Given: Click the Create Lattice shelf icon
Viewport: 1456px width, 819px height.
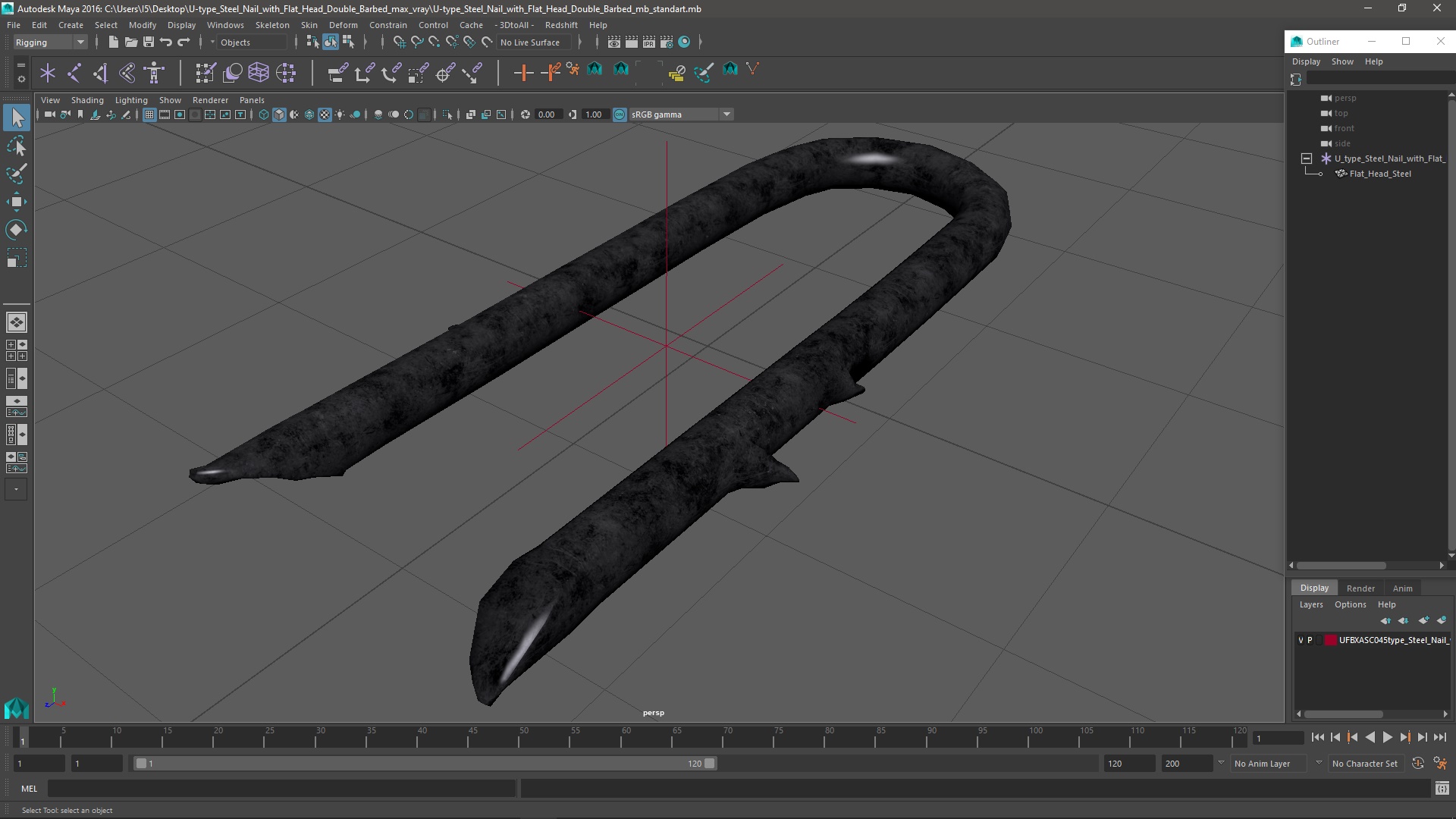Looking at the screenshot, I should coord(259,73).
